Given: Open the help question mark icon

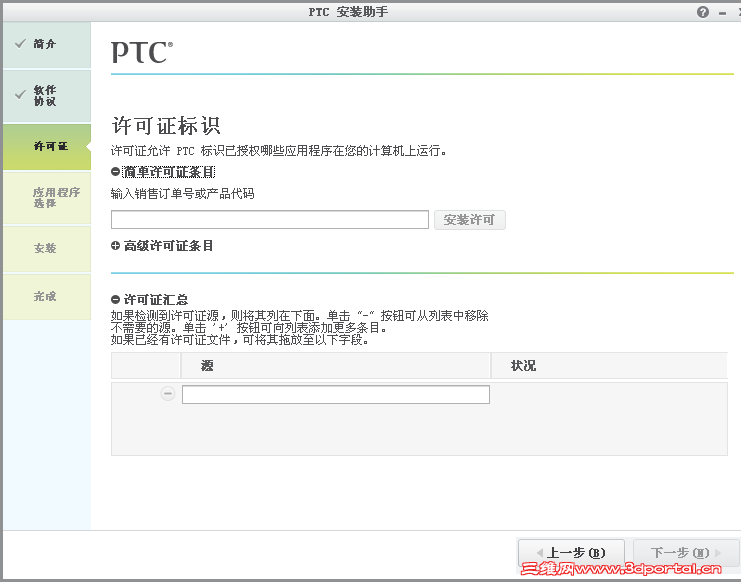Looking at the screenshot, I should point(703,12).
